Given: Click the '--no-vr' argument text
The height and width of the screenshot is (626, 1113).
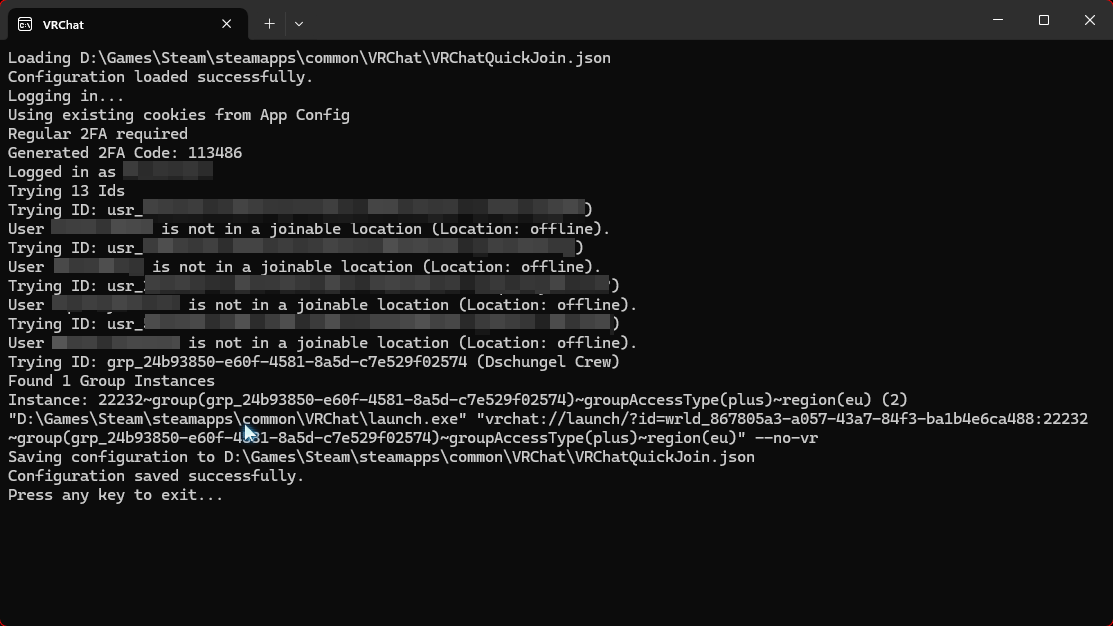Looking at the screenshot, I should [786, 438].
